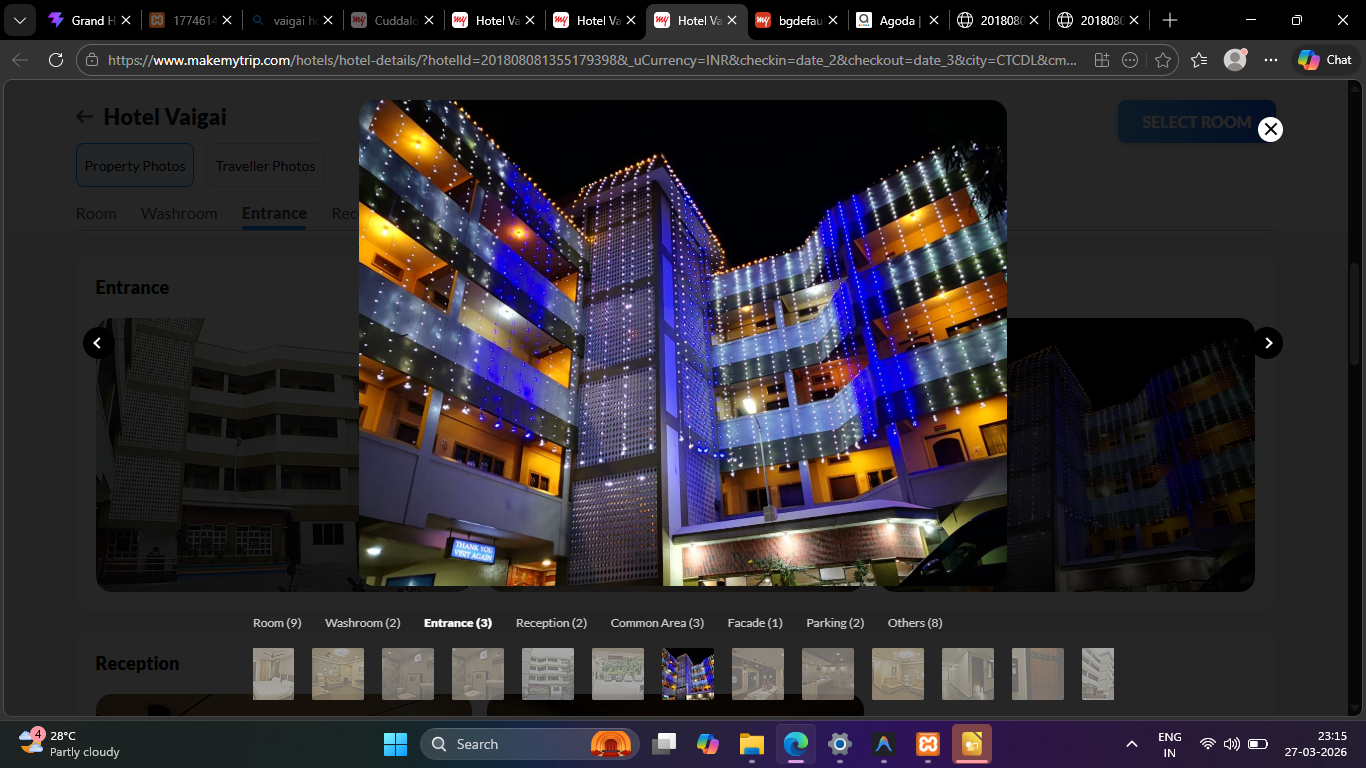
Task: Switch to Traveller Photos
Action: point(265,166)
